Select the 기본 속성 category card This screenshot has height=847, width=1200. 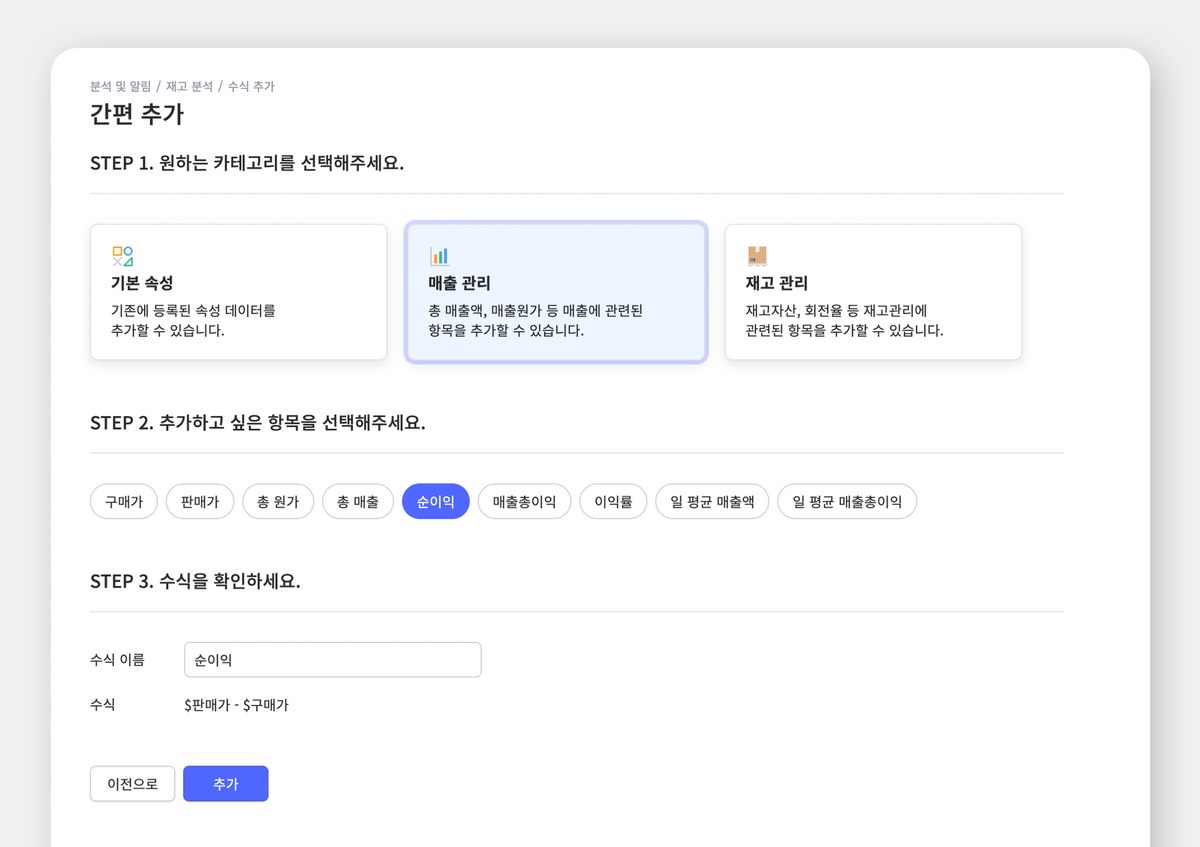238,291
